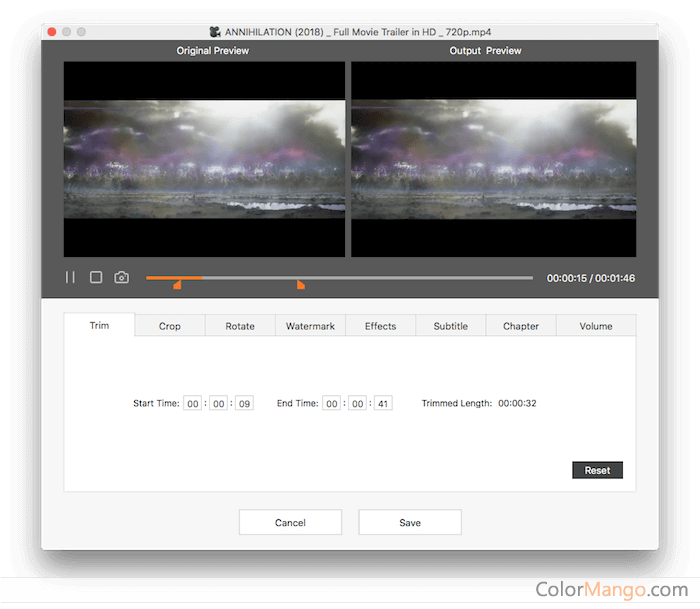Click the Start Time seconds field
This screenshot has width=700, height=609.
(244, 403)
